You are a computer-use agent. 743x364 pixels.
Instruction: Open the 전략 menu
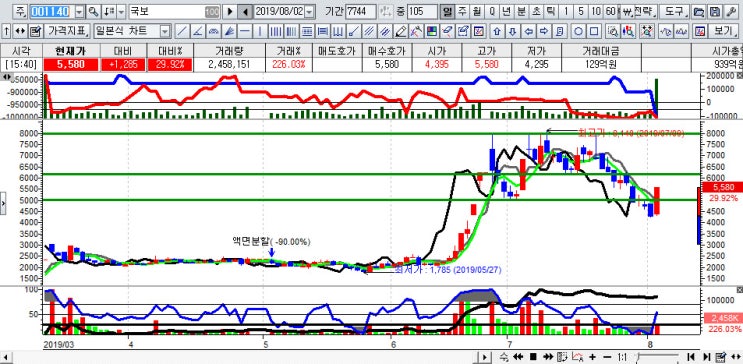[645, 11]
